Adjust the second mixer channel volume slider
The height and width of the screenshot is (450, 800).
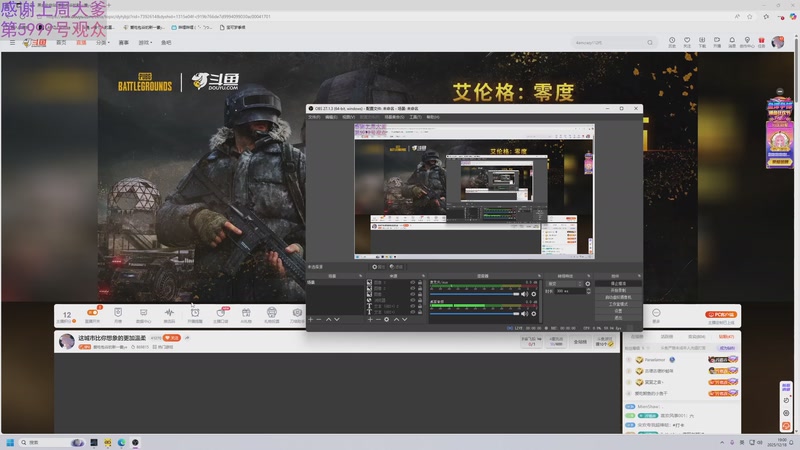pos(474,314)
